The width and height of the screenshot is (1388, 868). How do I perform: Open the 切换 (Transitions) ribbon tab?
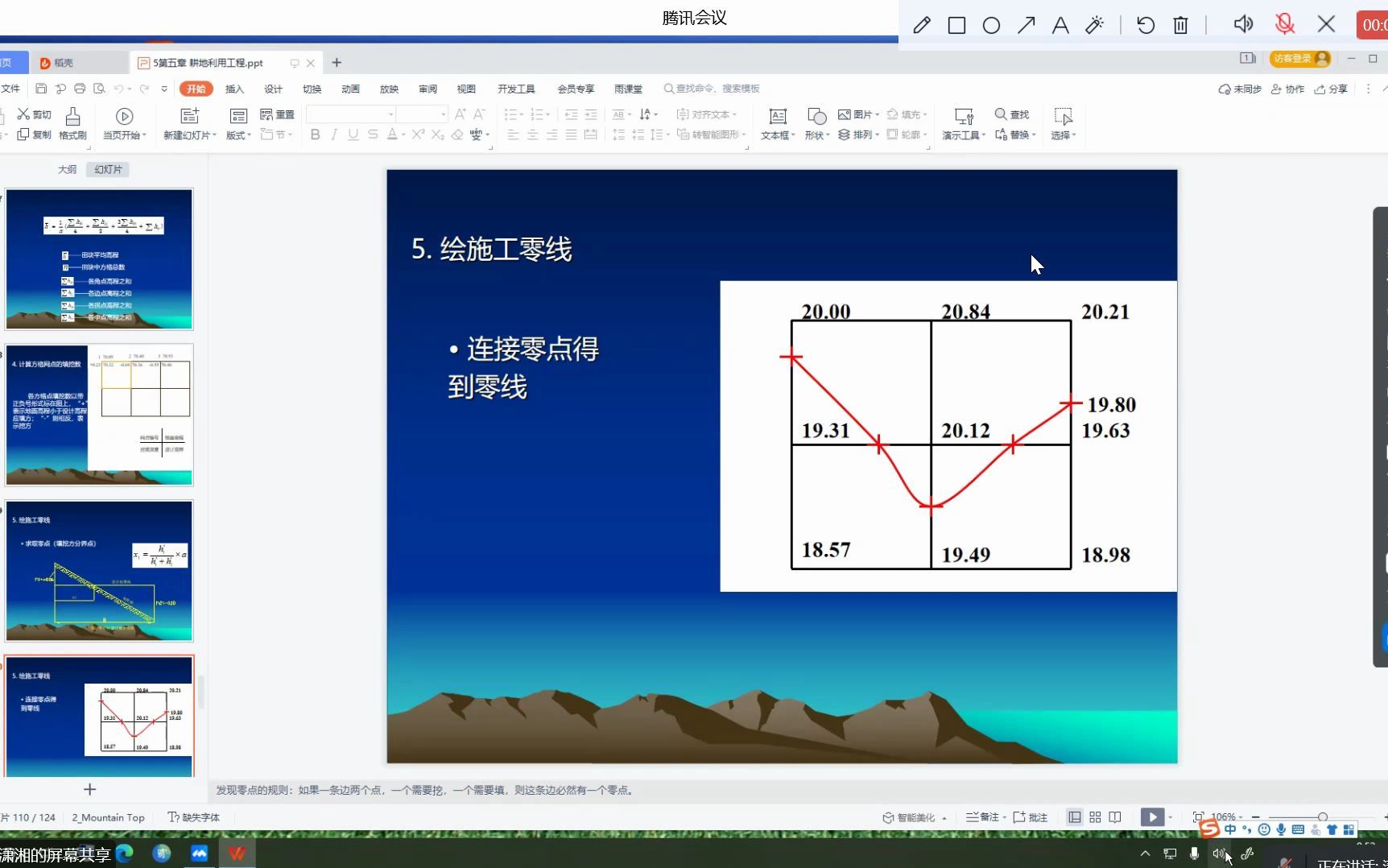pyautogui.click(x=312, y=89)
